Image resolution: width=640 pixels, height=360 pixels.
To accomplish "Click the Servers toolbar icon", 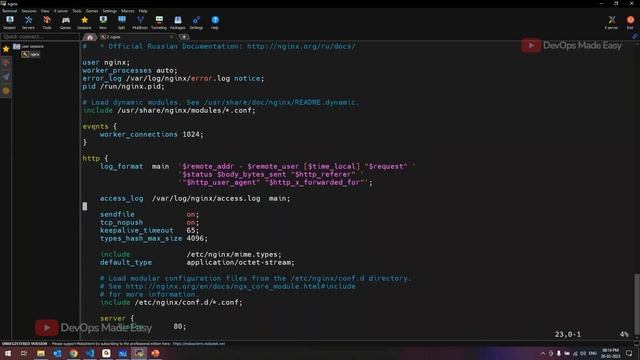I will (28, 22).
